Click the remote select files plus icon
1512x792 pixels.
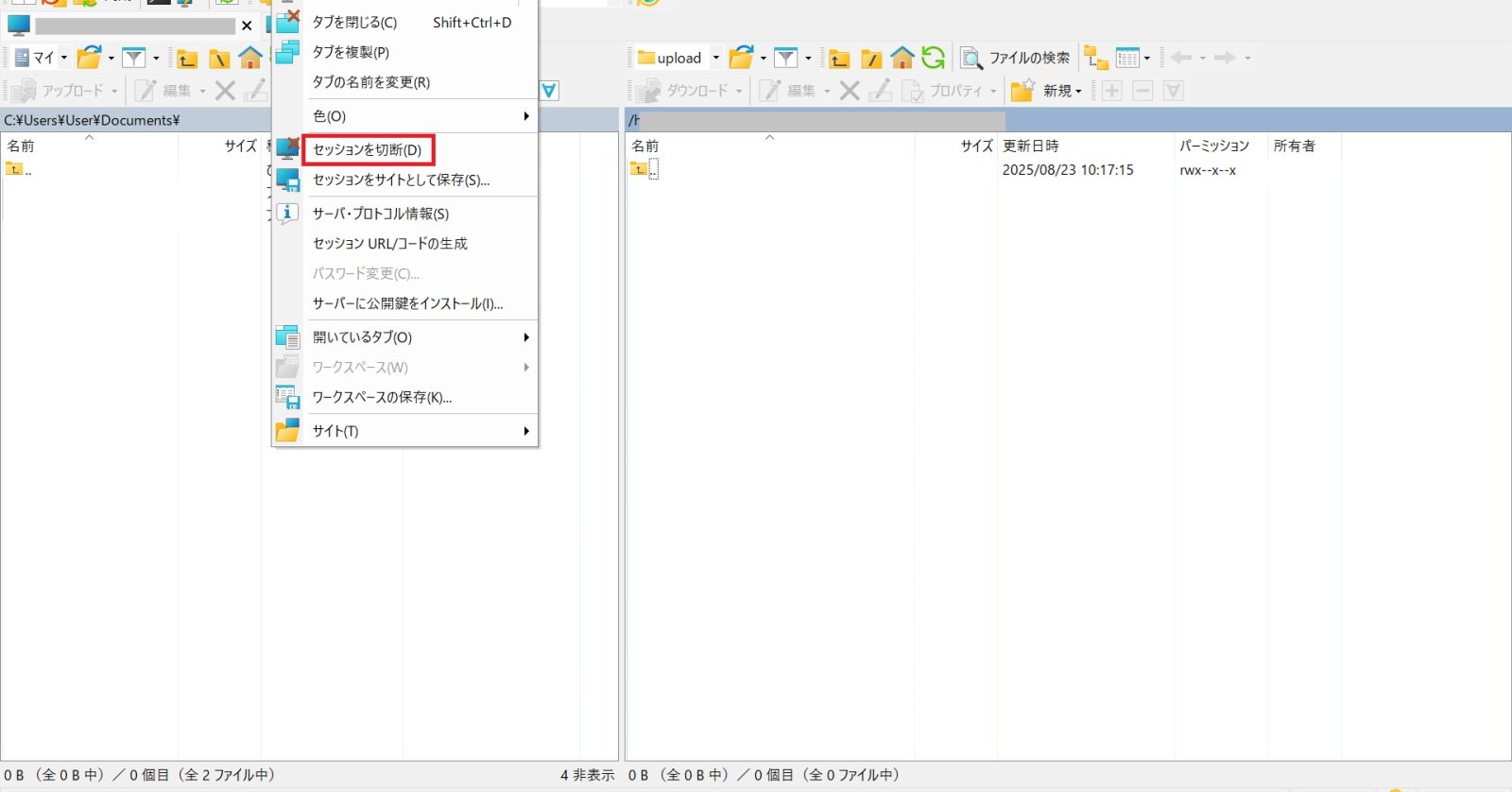click(x=1112, y=91)
